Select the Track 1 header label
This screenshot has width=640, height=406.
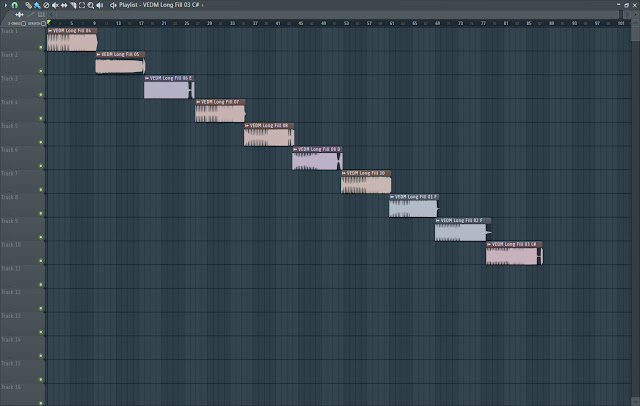click(9, 31)
